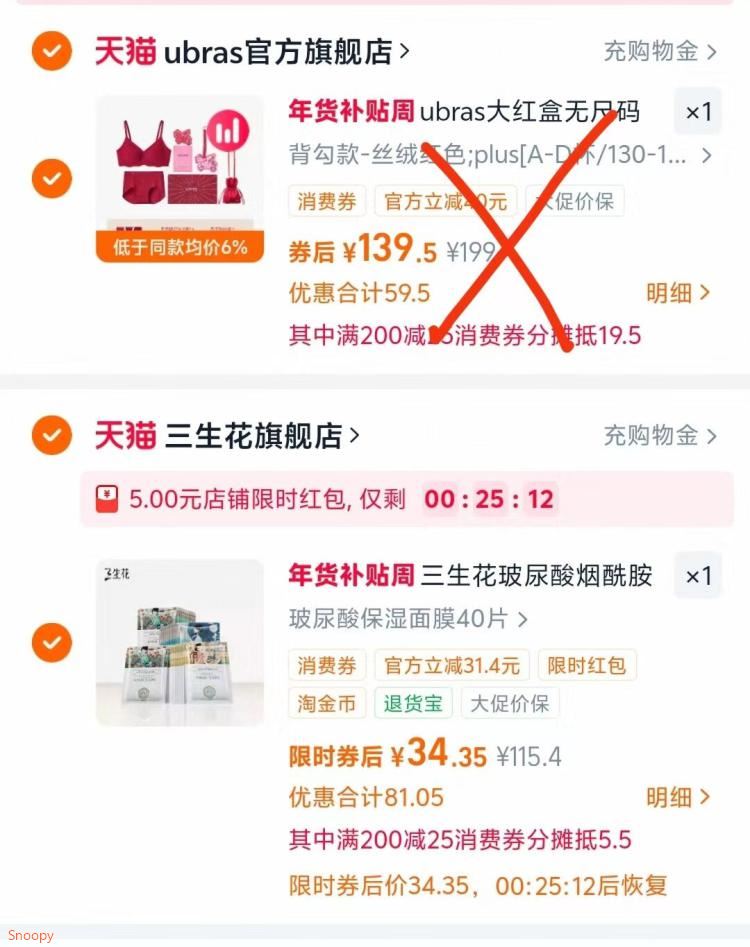Click the ubras red lingerie product thumbnail
Viewport: 750px width, 947px height.
(x=180, y=179)
